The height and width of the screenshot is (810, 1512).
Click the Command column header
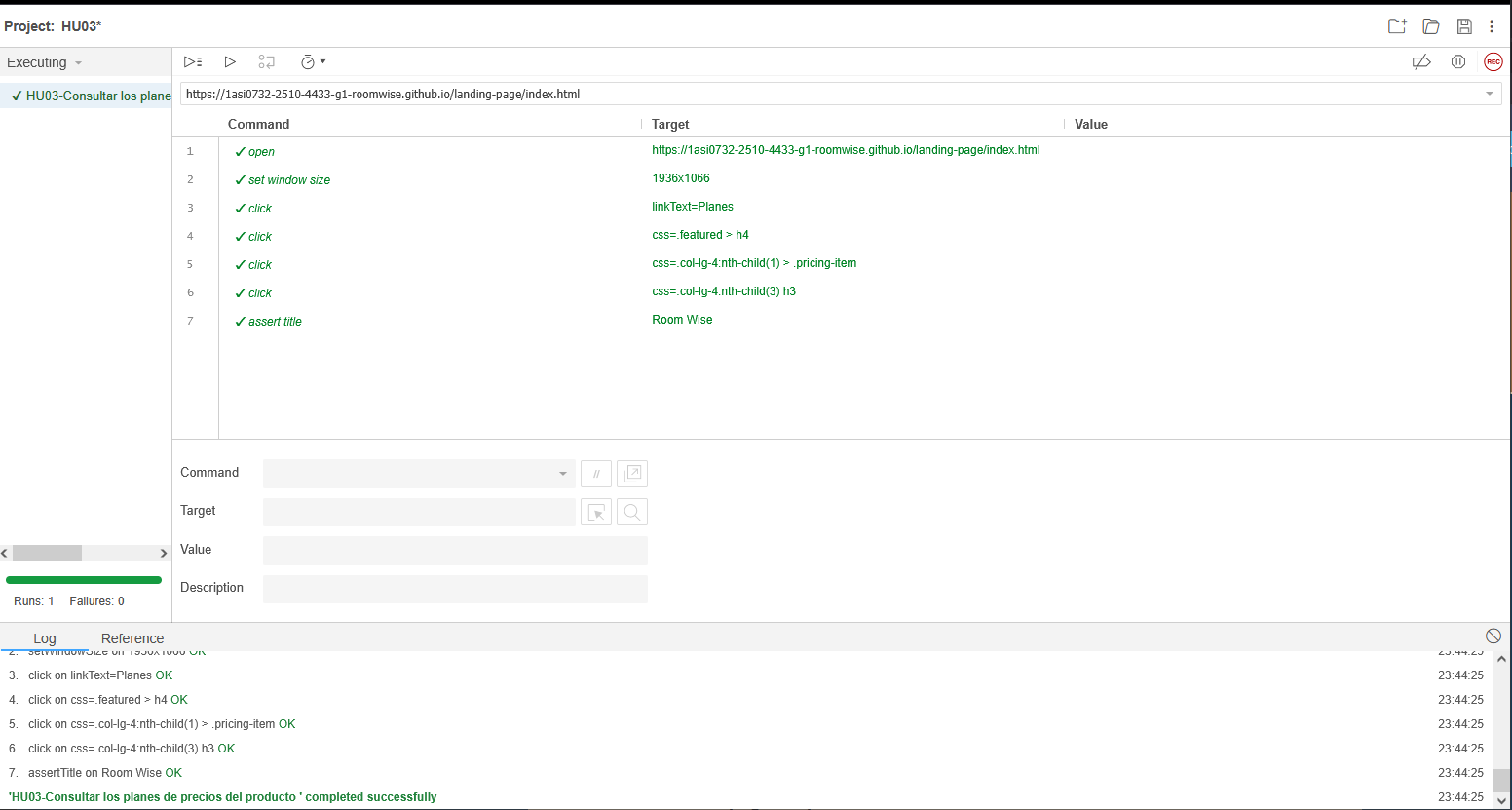pyautogui.click(x=258, y=124)
